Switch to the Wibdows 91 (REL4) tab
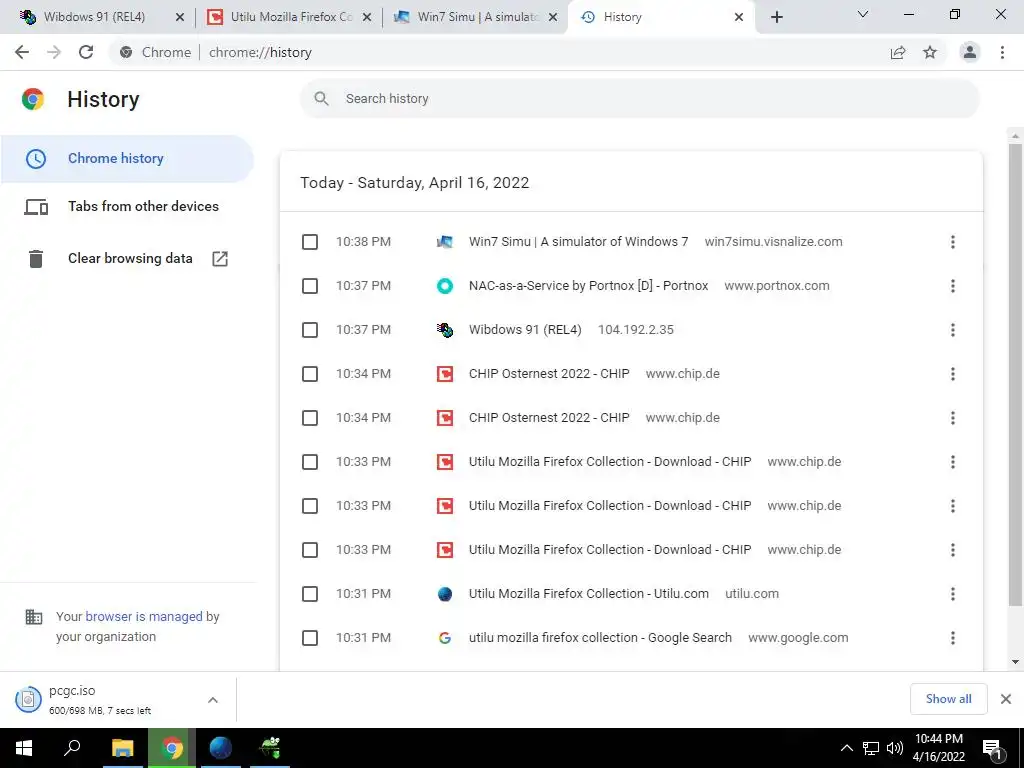 point(94,17)
